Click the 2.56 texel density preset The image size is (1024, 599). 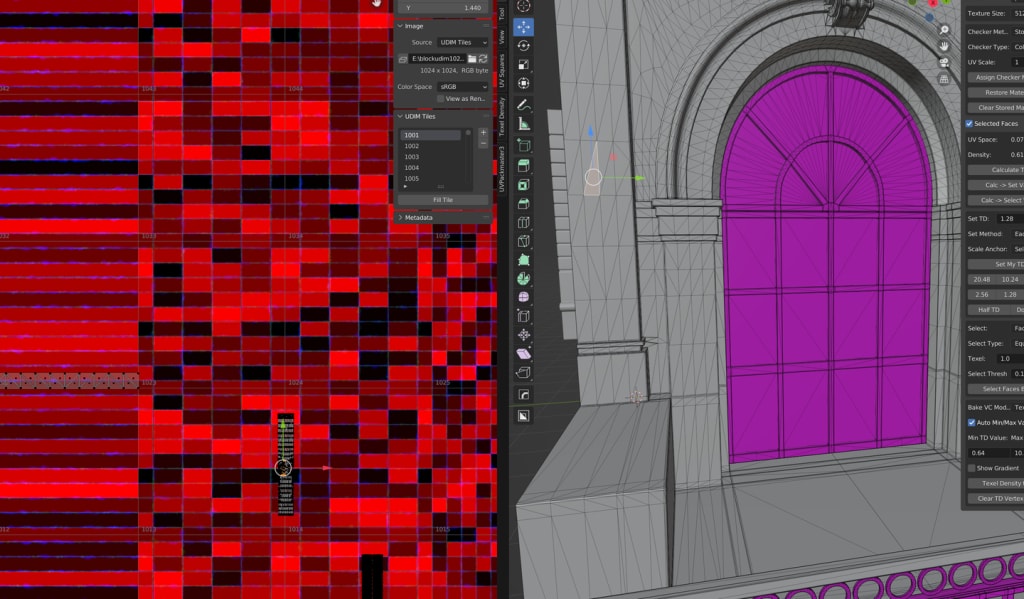982,294
